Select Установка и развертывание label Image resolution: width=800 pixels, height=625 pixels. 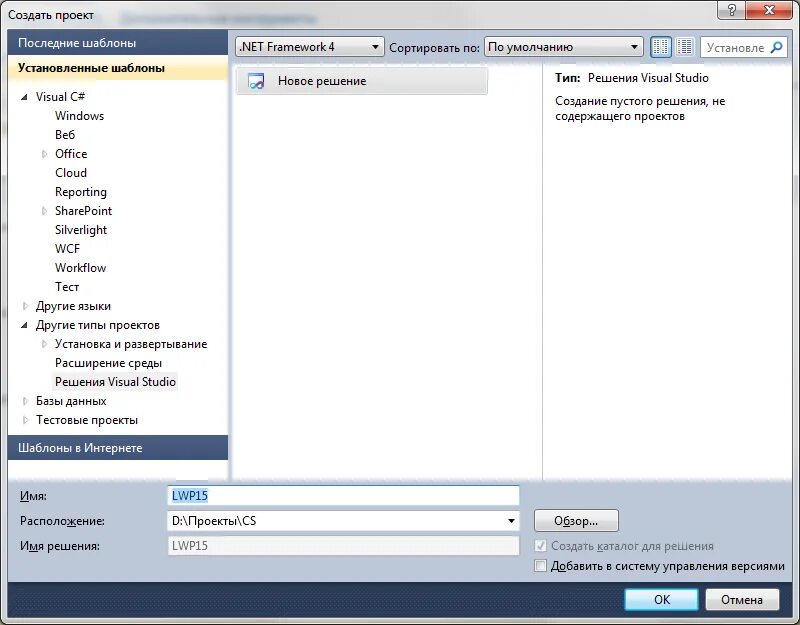click(131, 344)
